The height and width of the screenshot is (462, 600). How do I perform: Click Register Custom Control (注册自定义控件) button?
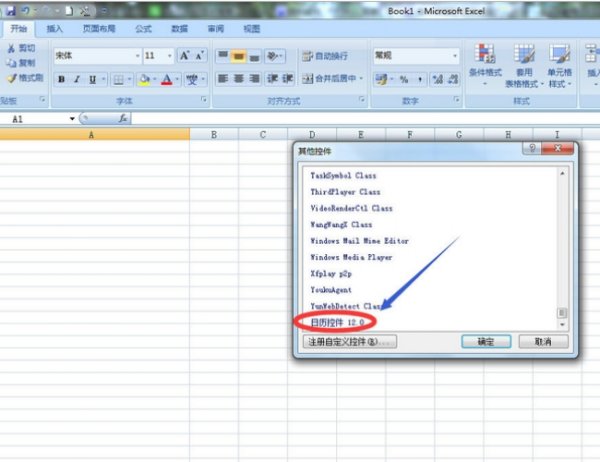(349, 341)
